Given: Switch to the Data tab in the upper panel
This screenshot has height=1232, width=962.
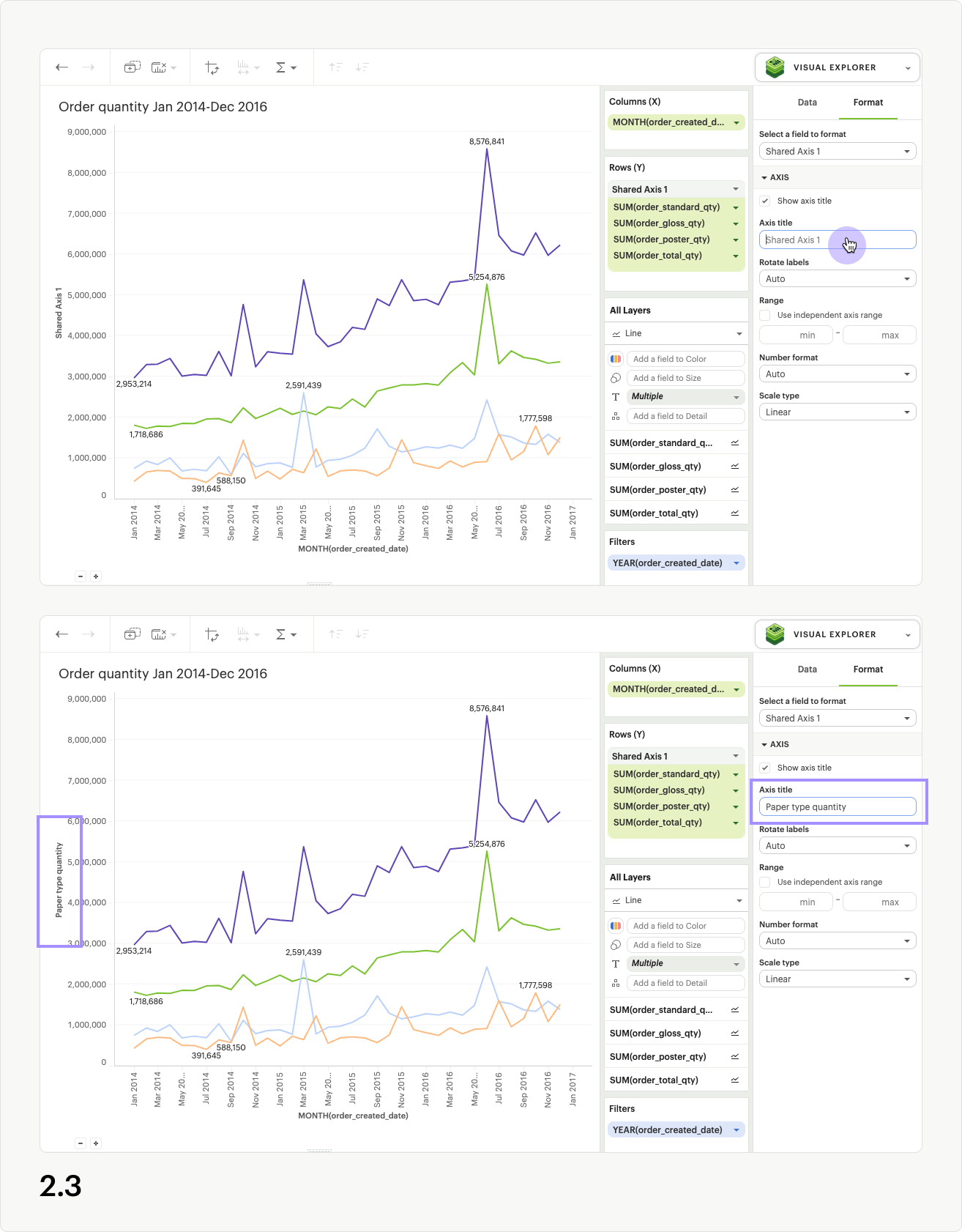Looking at the screenshot, I should click(807, 103).
